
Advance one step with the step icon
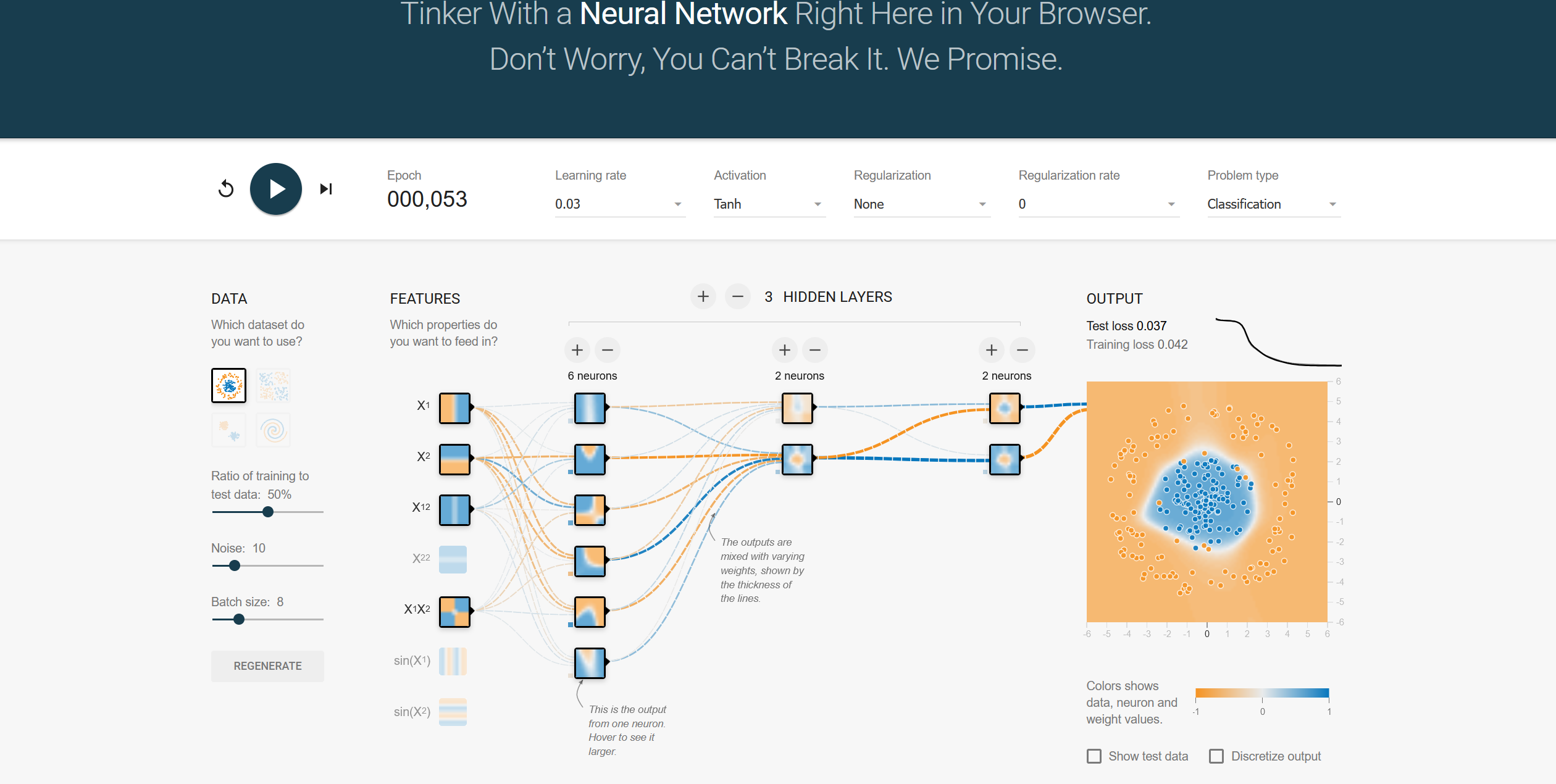[x=326, y=189]
